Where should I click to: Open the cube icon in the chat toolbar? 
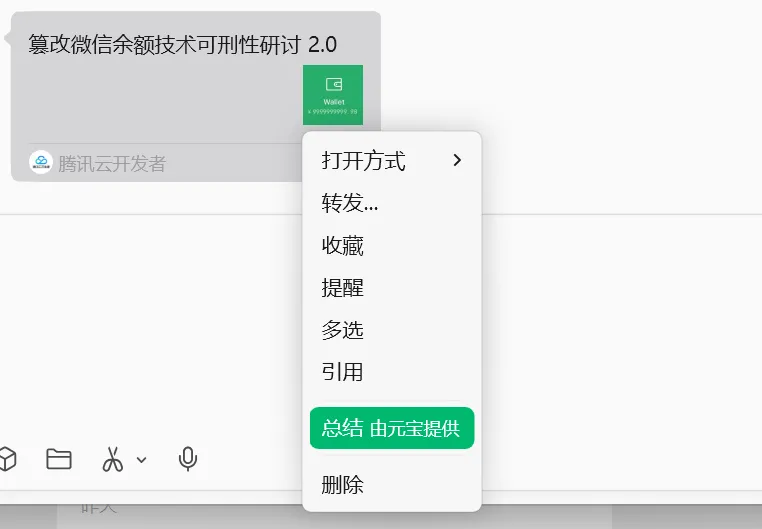(7, 459)
